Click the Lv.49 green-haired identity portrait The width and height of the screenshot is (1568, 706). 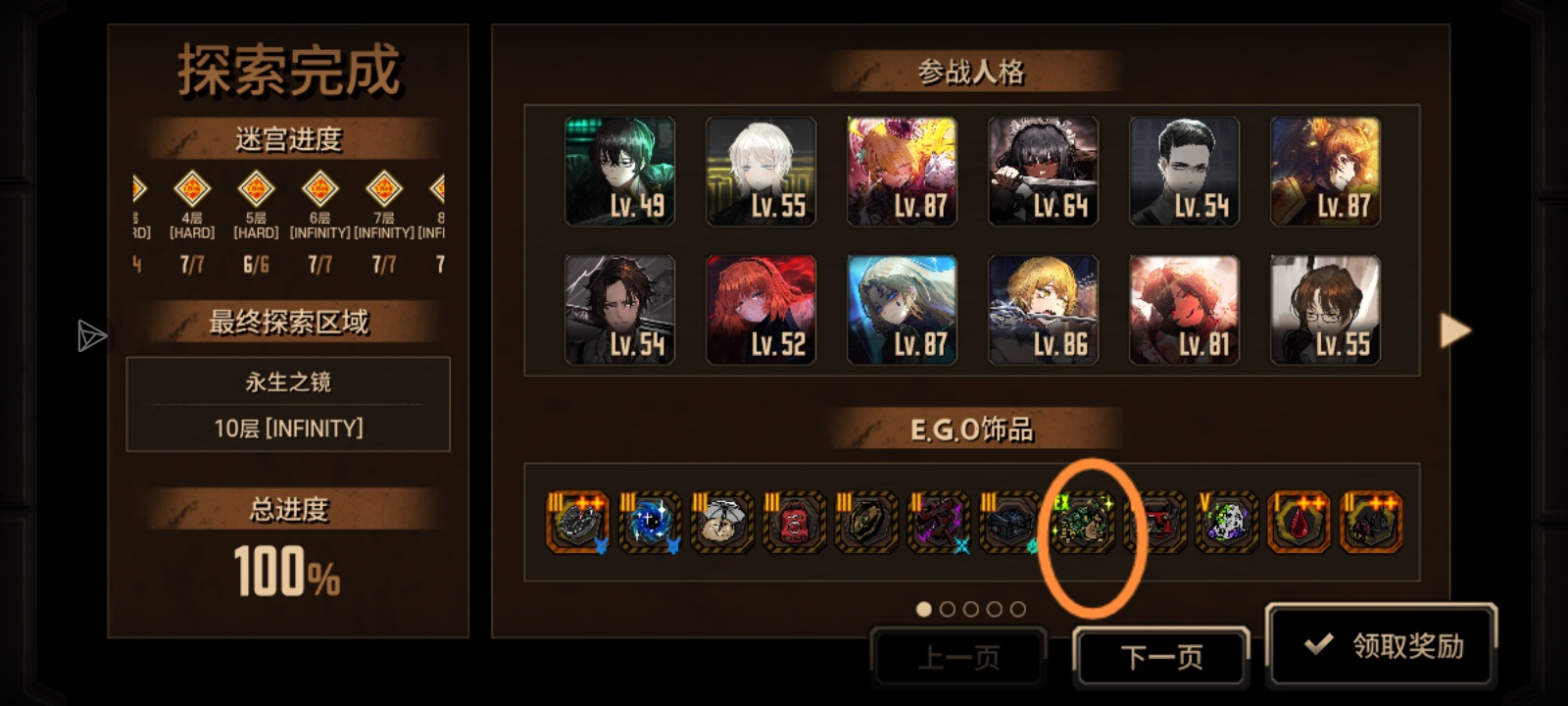click(x=619, y=172)
